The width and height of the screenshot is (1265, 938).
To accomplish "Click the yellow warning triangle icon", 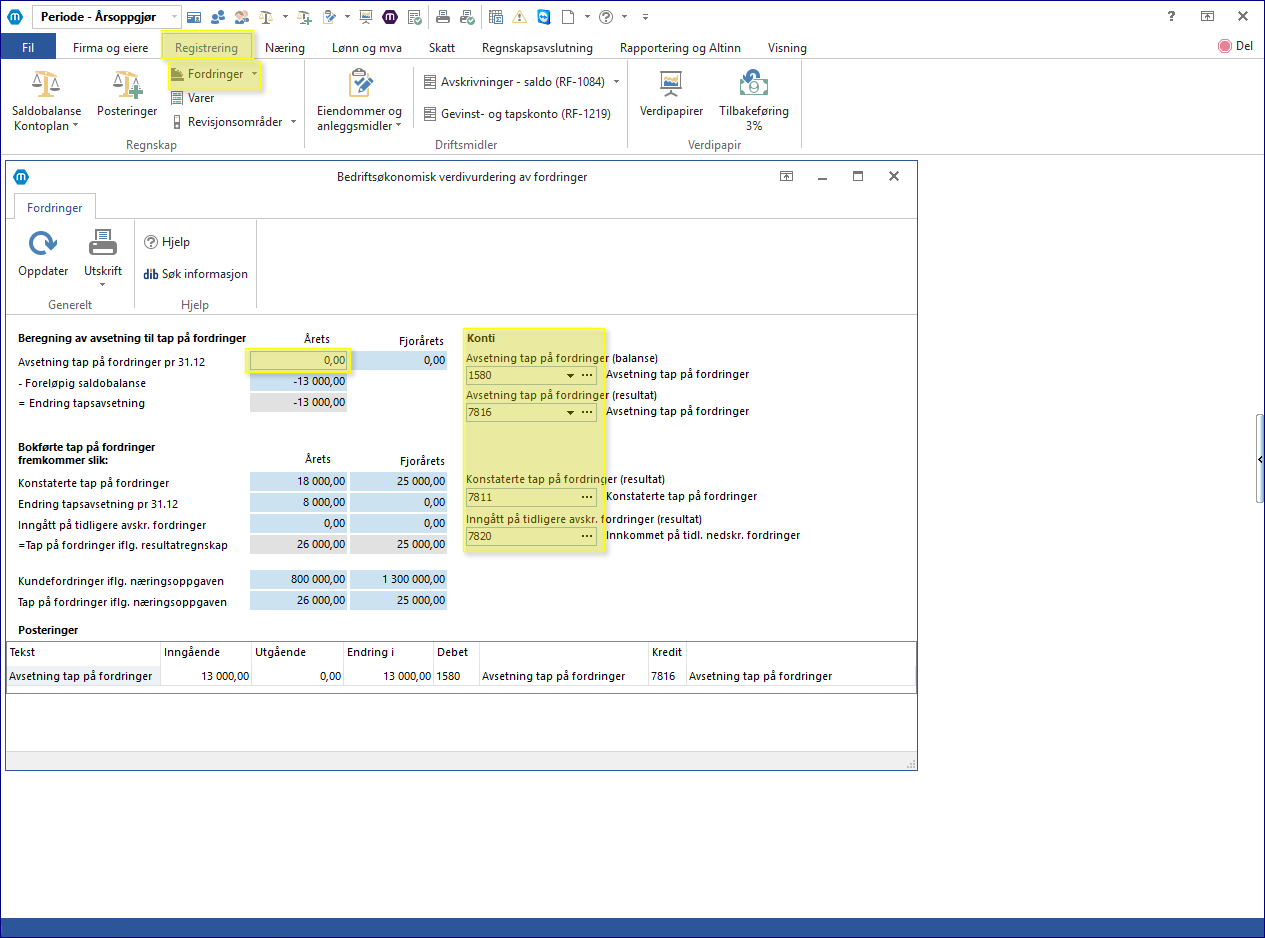I will click(x=519, y=17).
